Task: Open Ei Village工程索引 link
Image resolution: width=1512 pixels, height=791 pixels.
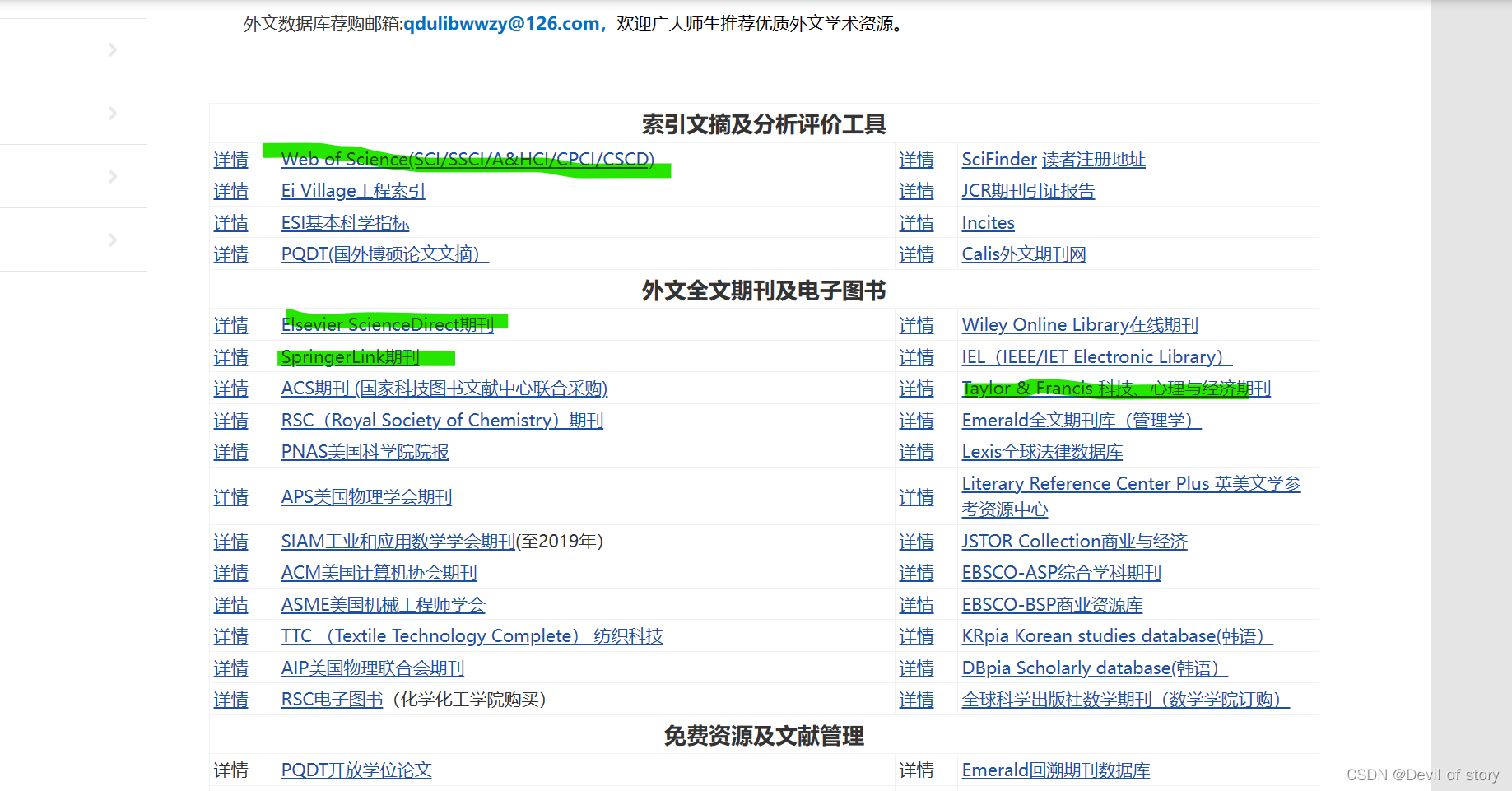Action: pos(353,191)
